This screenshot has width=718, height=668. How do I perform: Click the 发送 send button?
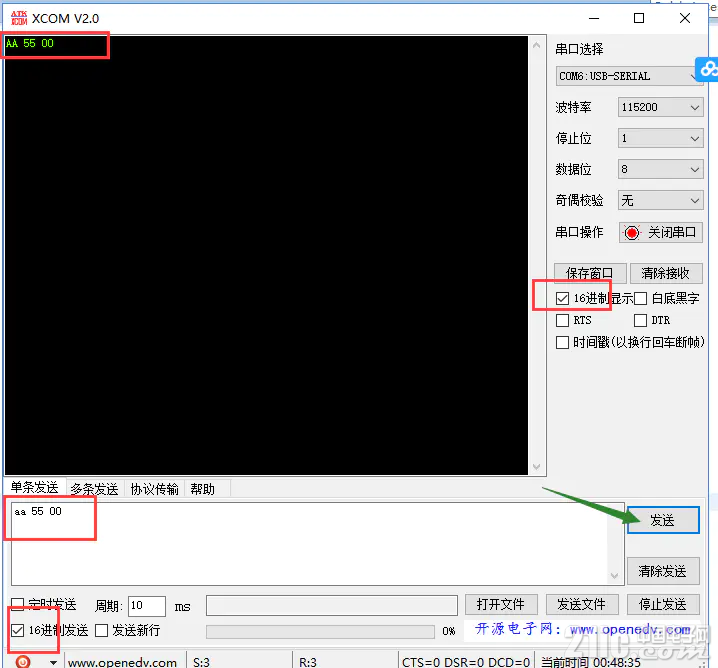coord(663,520)
